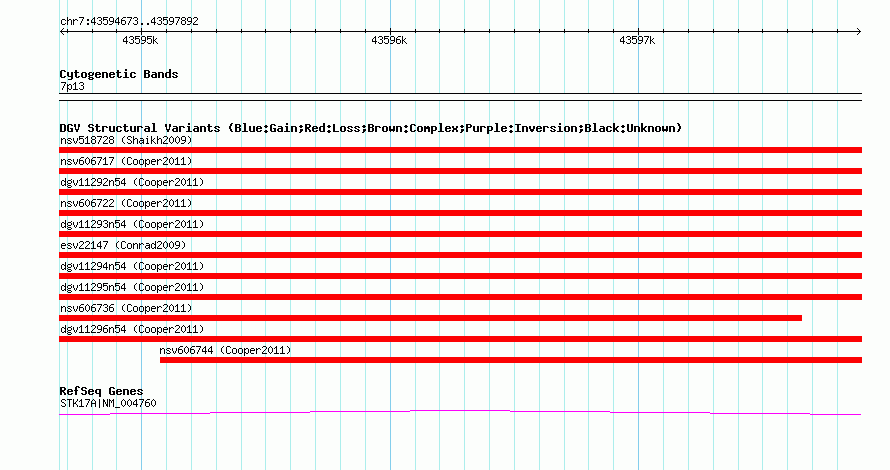Click the red bar for dgv11294n54
The image size is (890, 470).
[x=460, y=276]
